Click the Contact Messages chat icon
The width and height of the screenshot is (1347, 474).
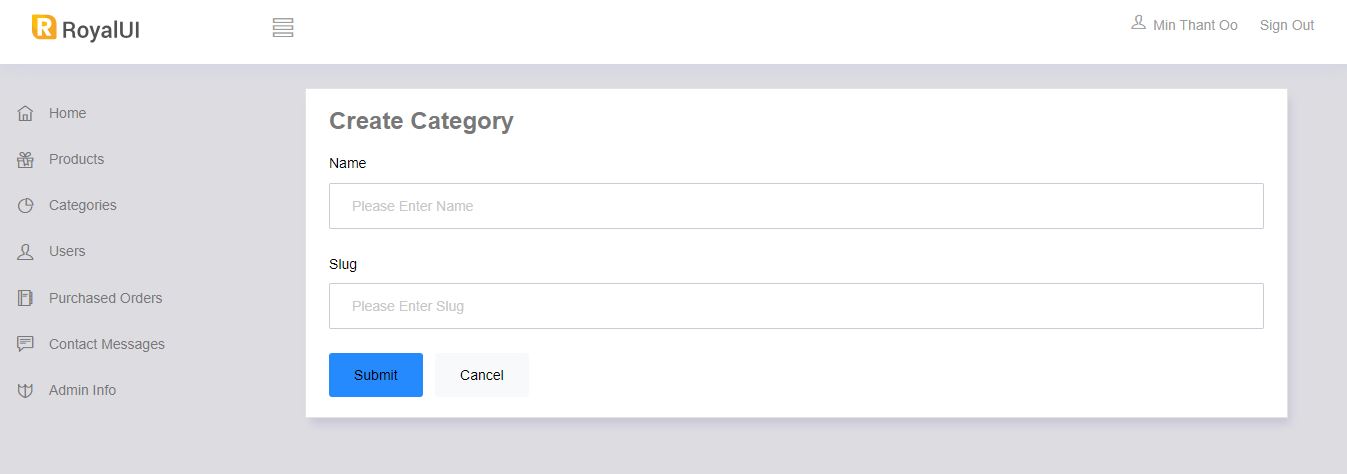[x=26, y=344]
